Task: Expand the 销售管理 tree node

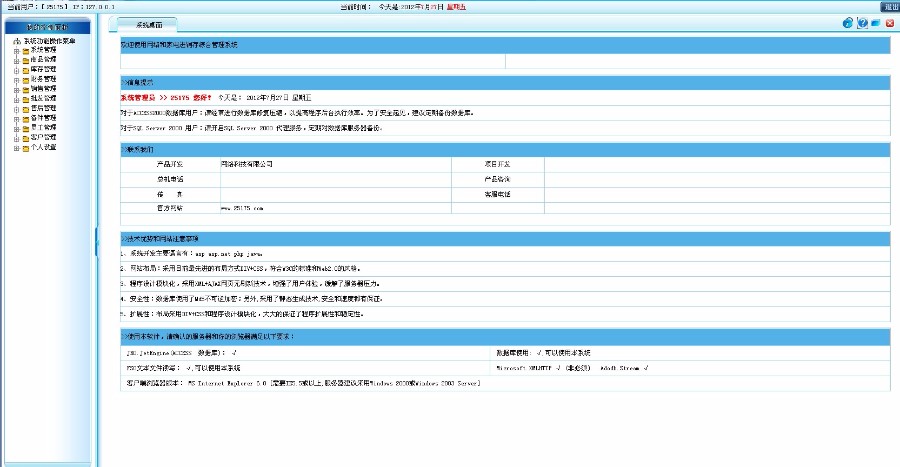Action: 17,90
